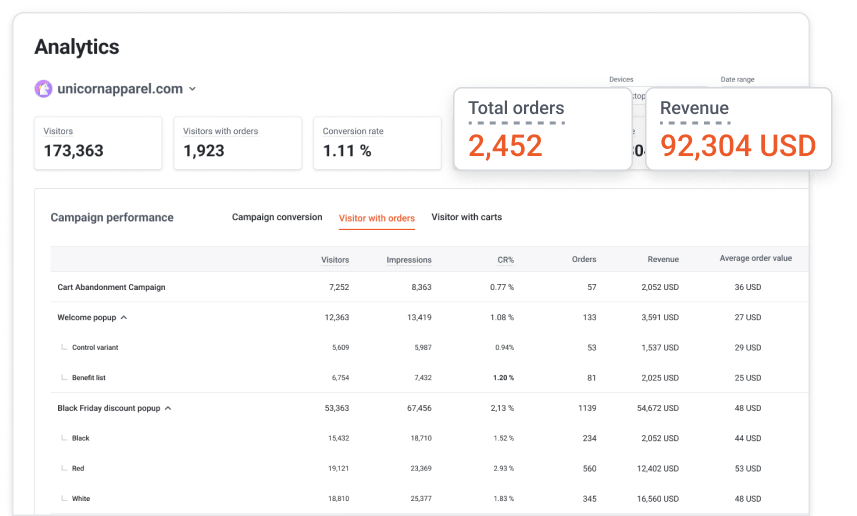
Task: Click the 1.20 % conversion rate cell
Action: 503,378
